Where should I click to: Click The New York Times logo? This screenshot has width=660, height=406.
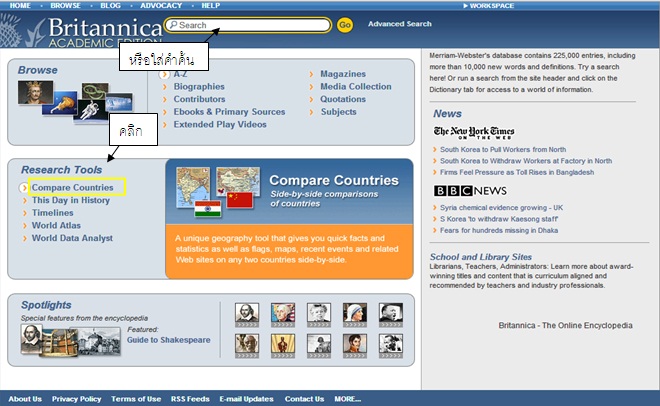click(x=474, y=132)
